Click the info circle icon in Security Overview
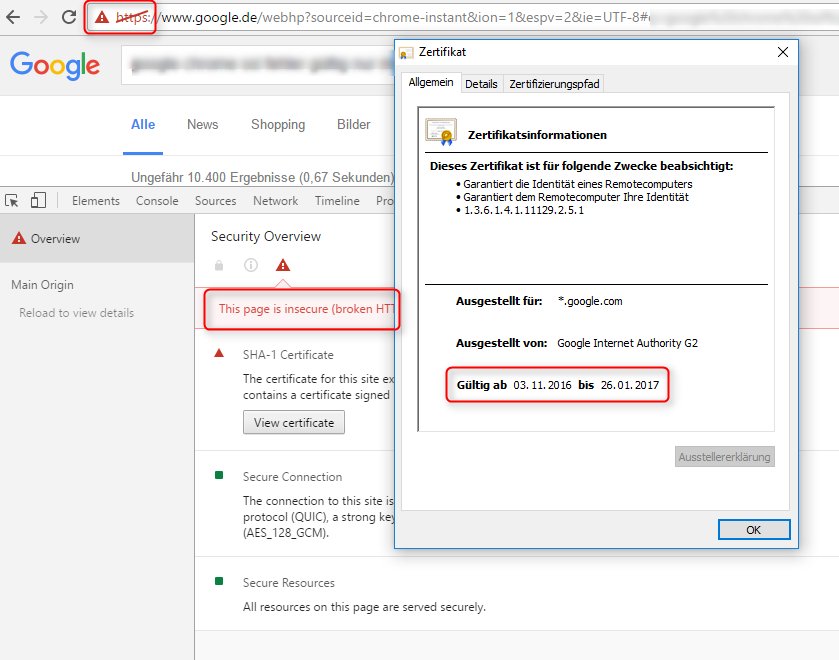The height and width of the screenshot is (660, 839). coord(251,265)
